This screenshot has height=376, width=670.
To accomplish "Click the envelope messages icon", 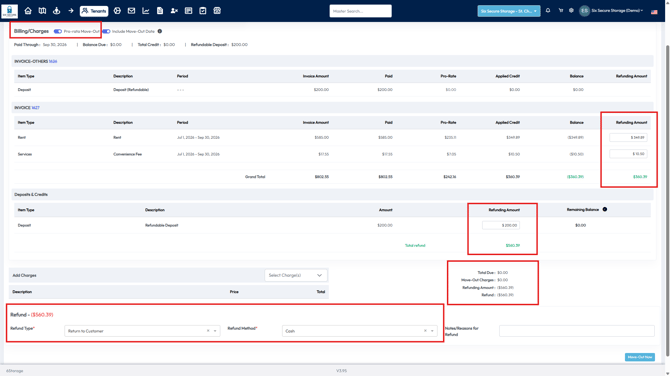I will point(131,11).
